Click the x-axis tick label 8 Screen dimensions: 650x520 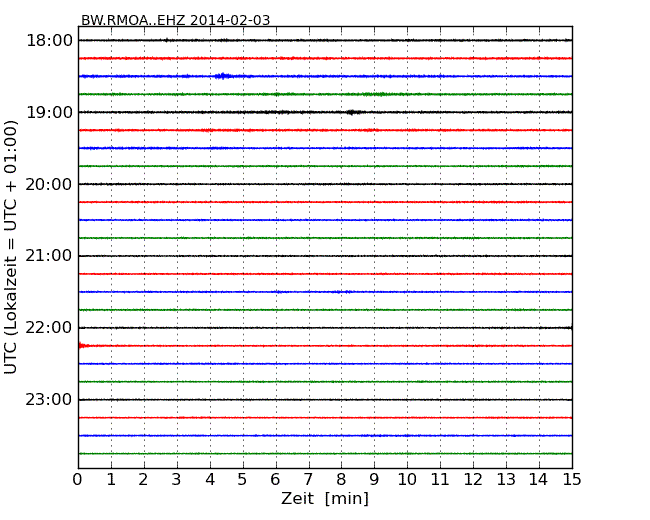tap(341, 480)
